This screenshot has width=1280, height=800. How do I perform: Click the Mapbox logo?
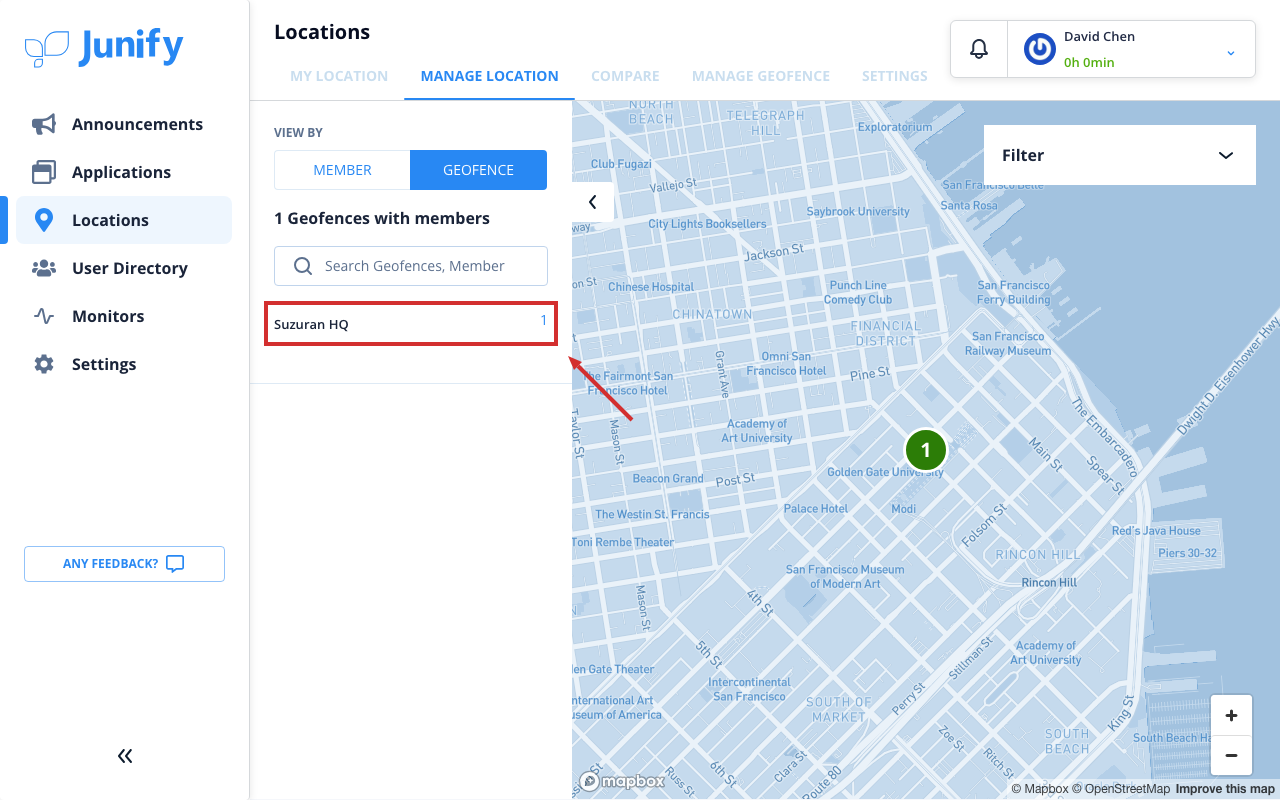(622, 781)
